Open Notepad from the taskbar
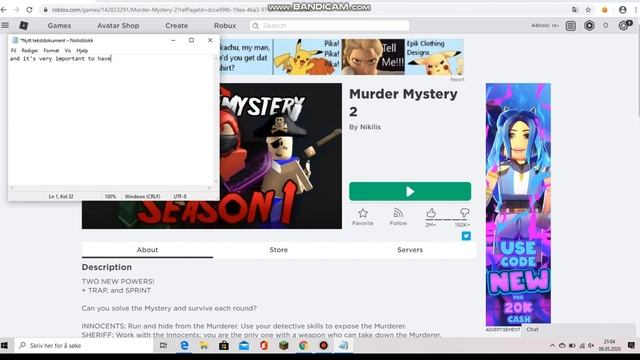The height and width of the screenshot is (360, 640). (344, 345)
